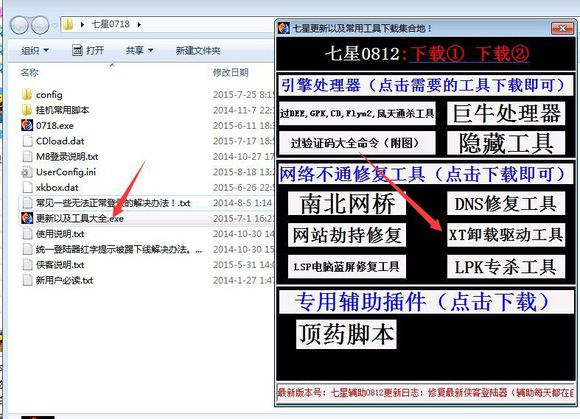This screenshot has height=419, width=580.
Task: Click the UserConfig.ini gear file icon
Action: pyautogui.click(x=27, y=172)
